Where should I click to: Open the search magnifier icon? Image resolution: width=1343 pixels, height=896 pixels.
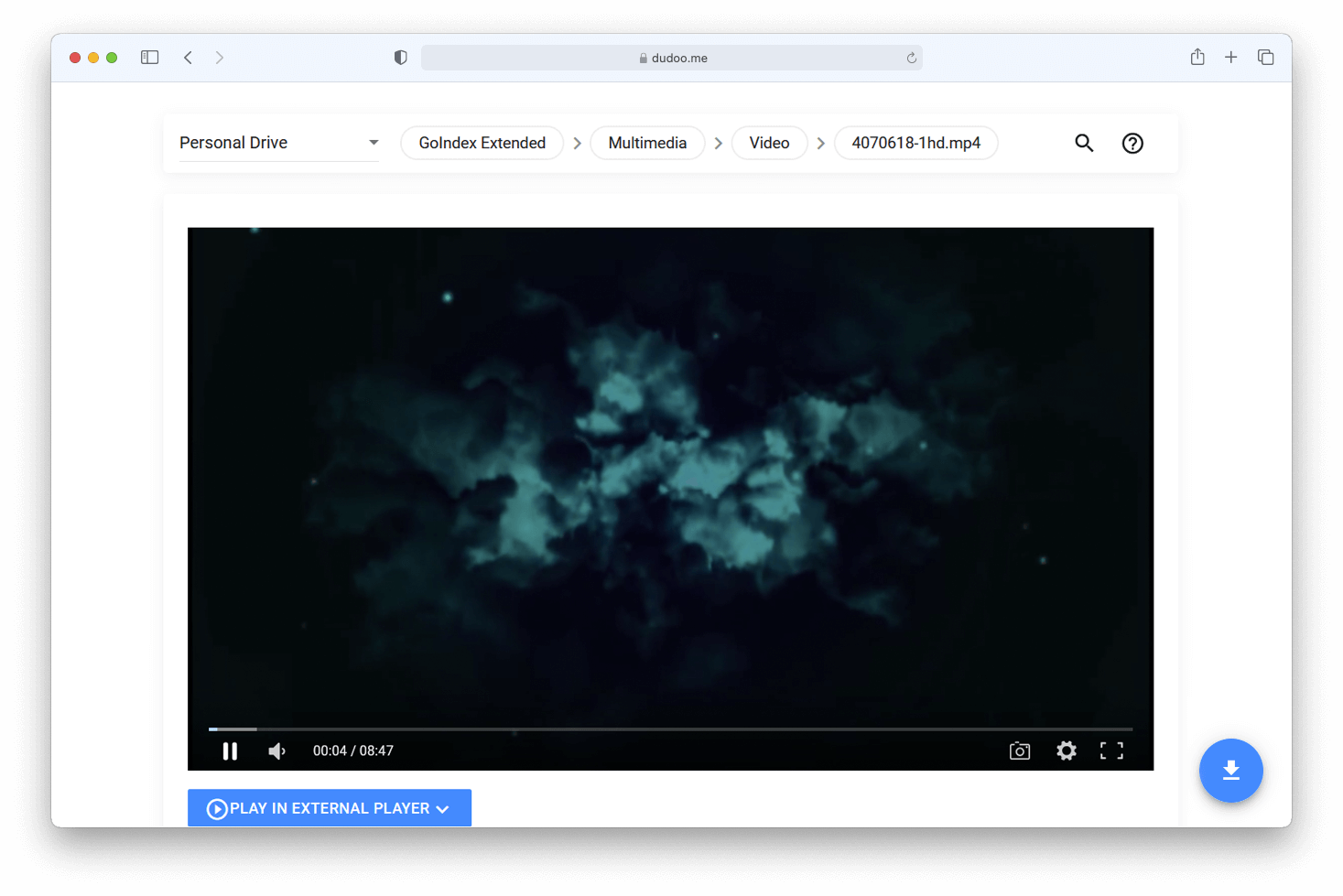[1084, 143]
